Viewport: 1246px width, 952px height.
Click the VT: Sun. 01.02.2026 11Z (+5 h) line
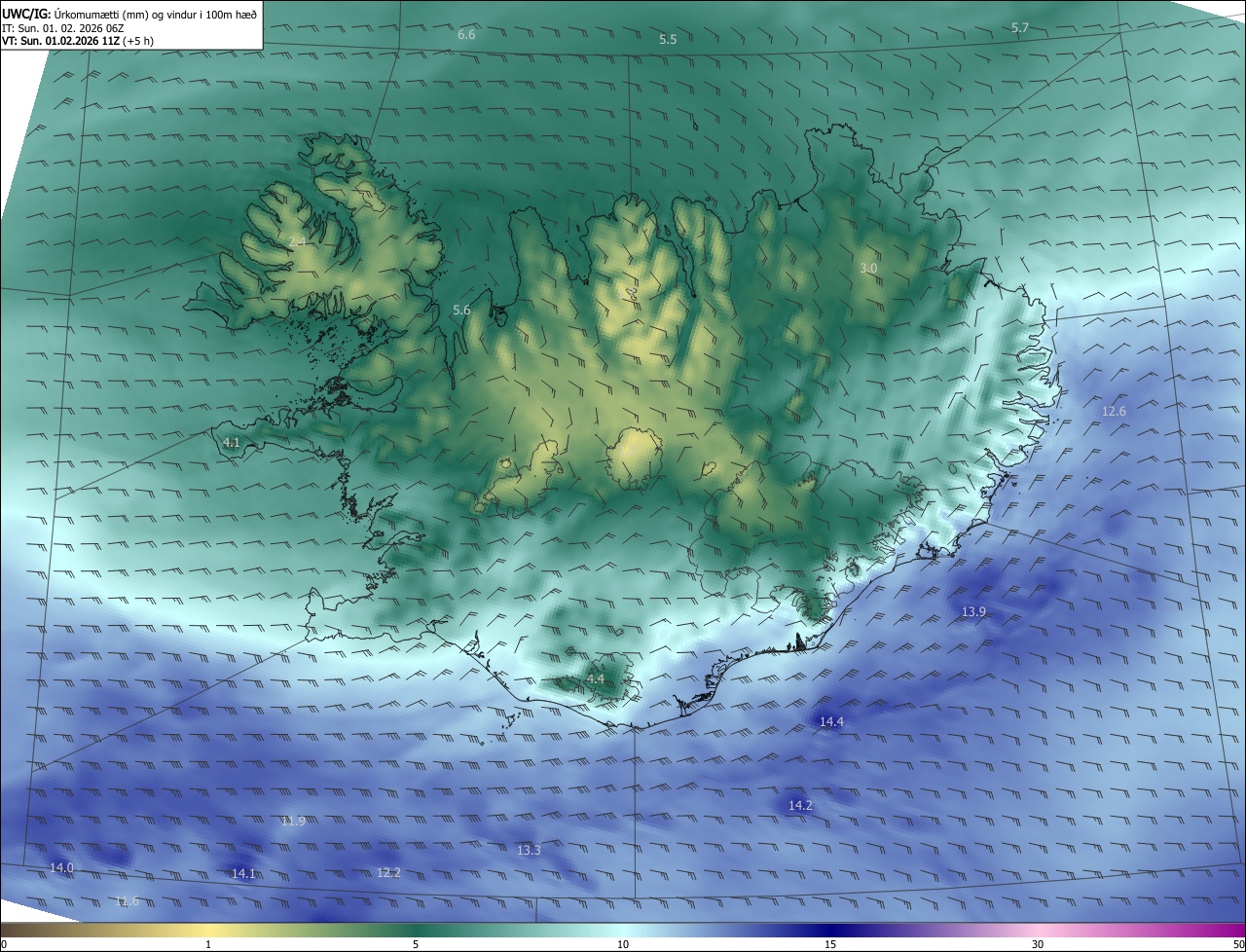point(78,41)
